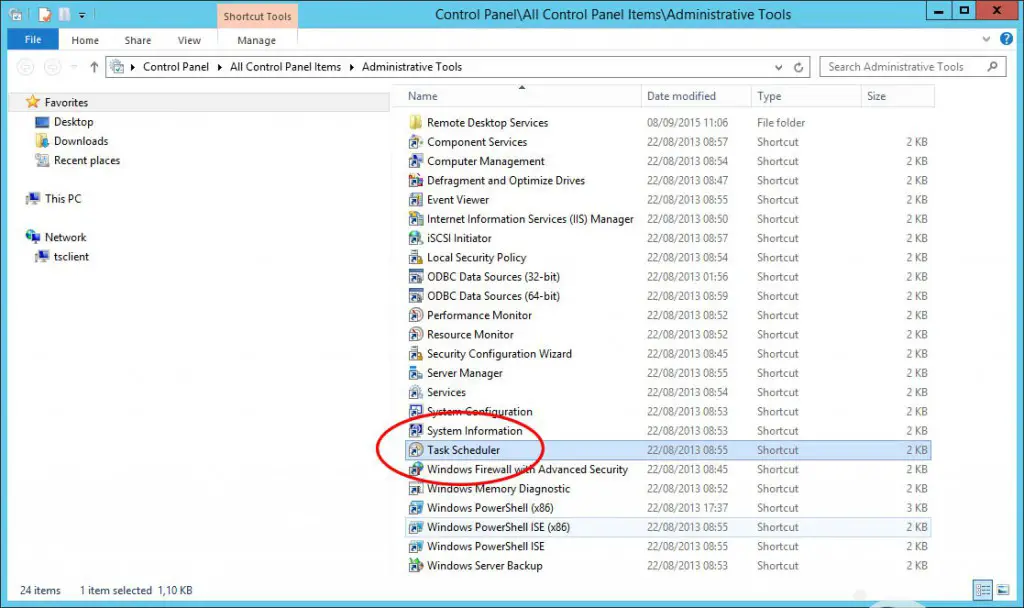Select the Windows Server Backup icon
Viewport: 1024px width, 608px height.
(415, 566)
